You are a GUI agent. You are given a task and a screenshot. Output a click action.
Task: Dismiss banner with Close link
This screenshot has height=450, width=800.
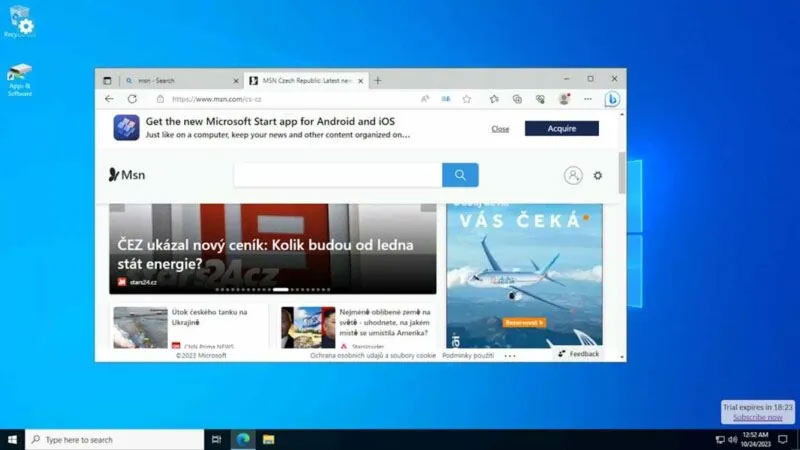(x=500, y=129)
